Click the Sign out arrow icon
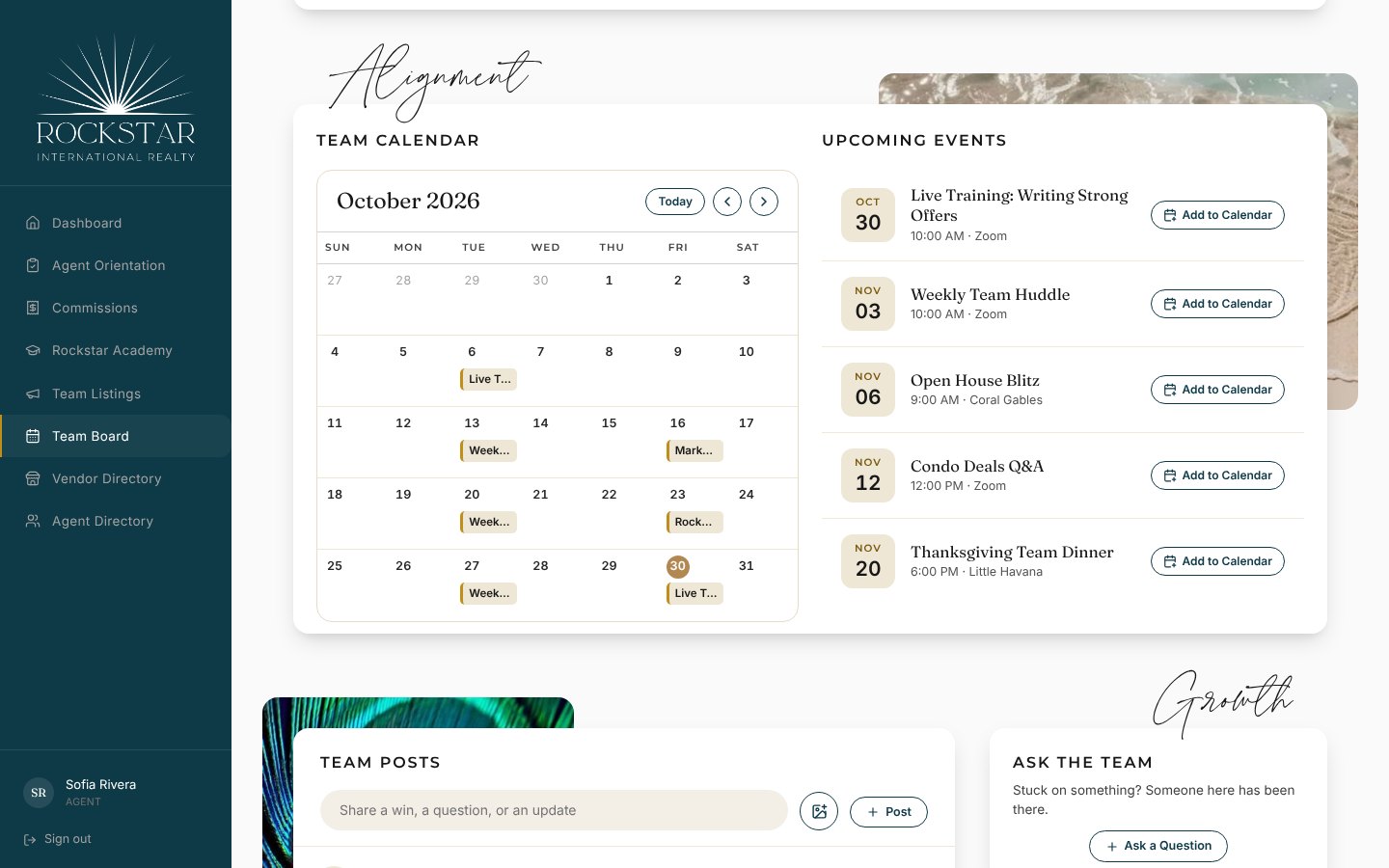This screenshot has height=868, width=1389. click(x=30, y=839)
